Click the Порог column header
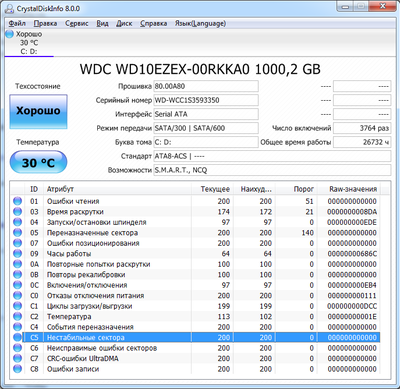The height and width of the screenshot is (389, 400). click(x=297, y=189)
